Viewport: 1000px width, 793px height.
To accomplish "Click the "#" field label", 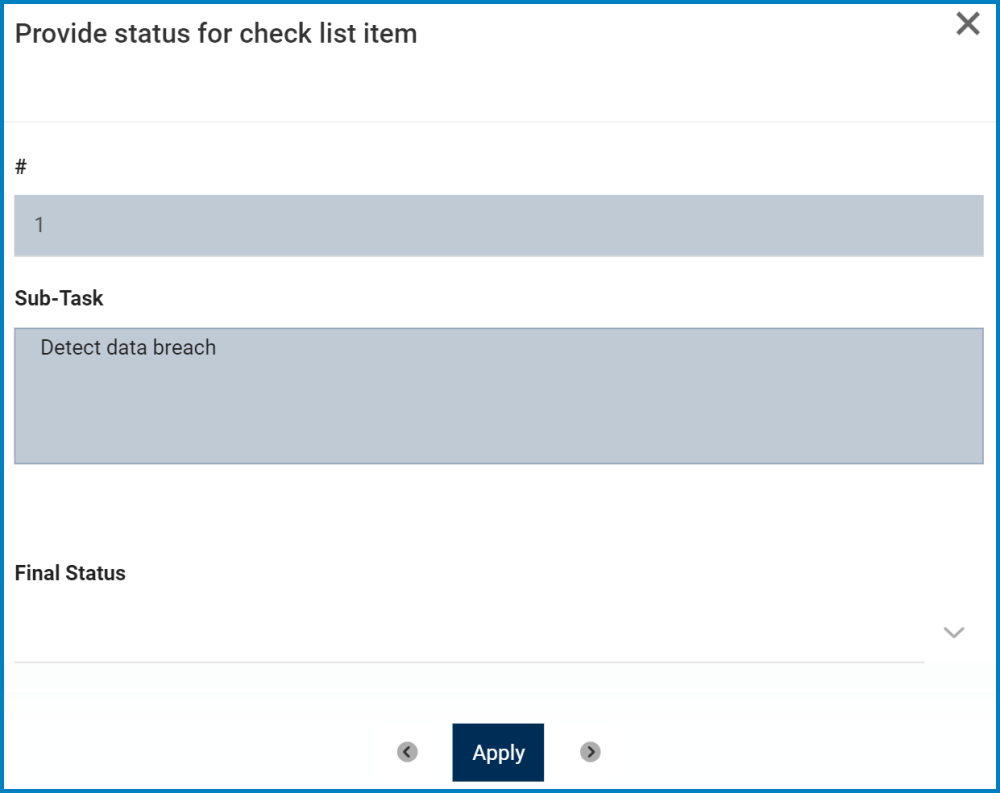I will (21, 167).
